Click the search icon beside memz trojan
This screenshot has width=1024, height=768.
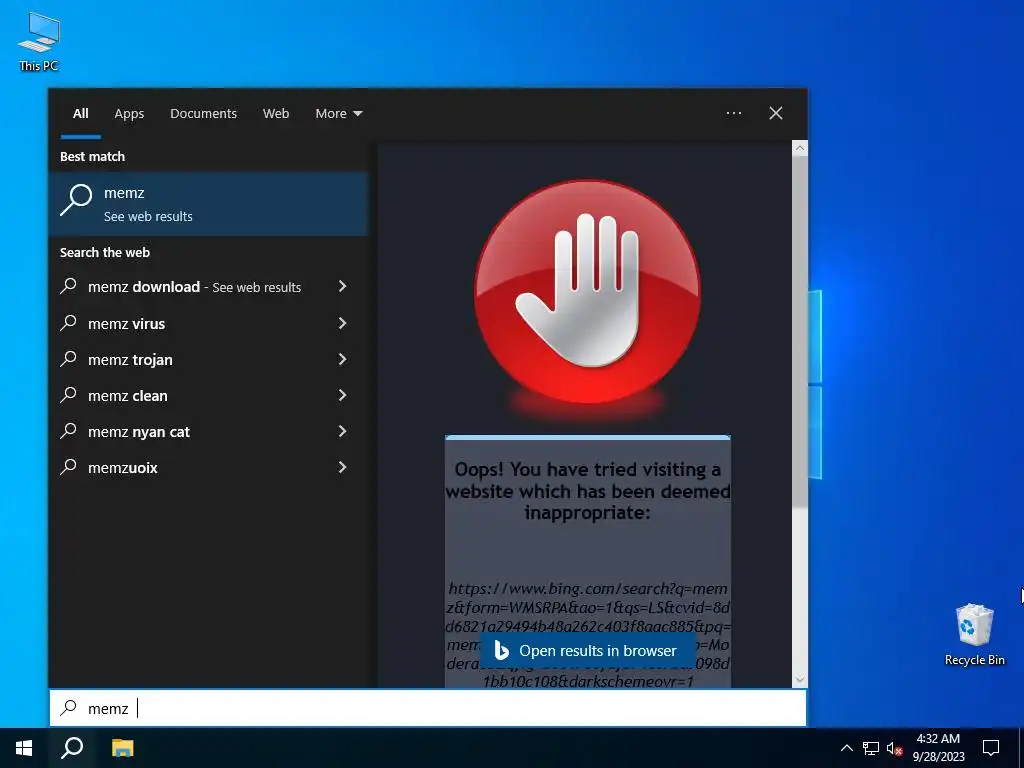click(69, 359)
